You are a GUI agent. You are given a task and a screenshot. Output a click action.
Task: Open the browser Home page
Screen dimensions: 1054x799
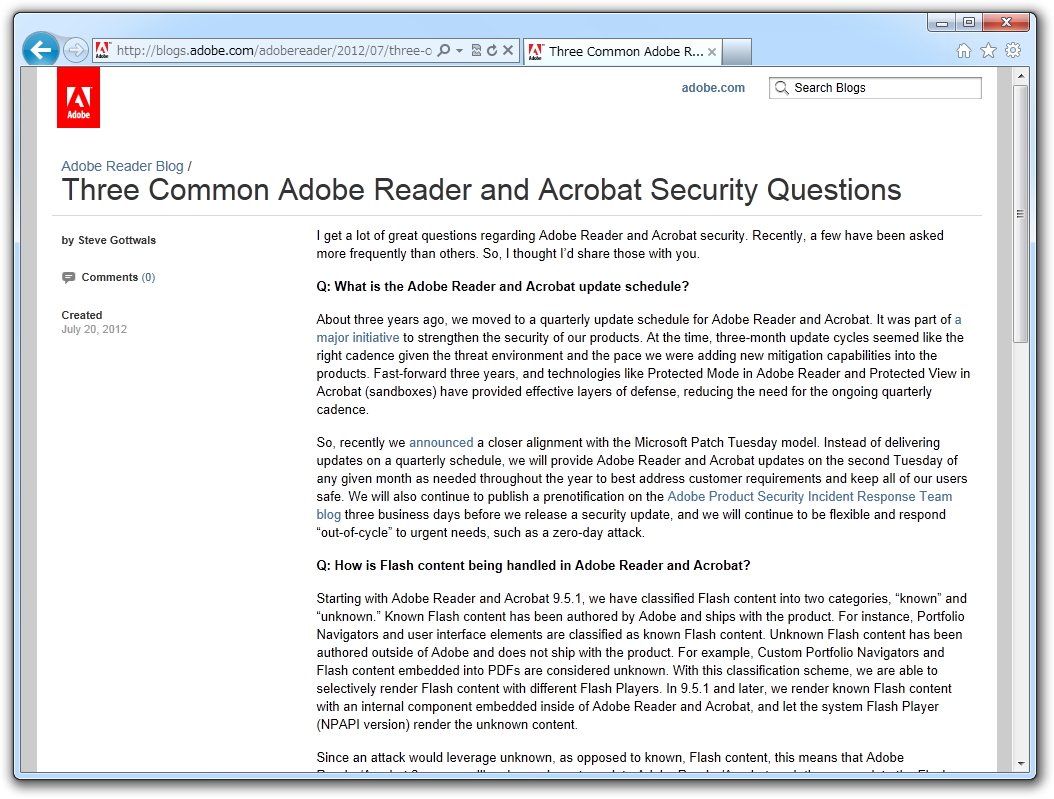tap(963, 49)
